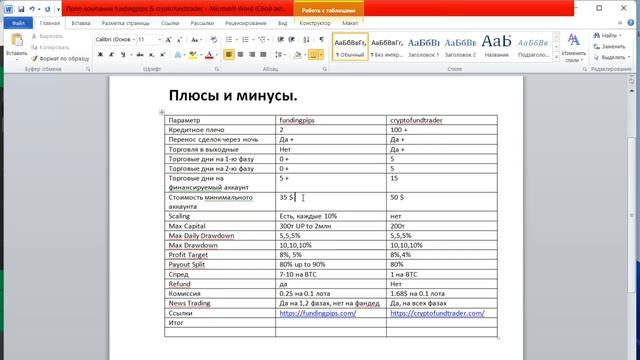
Task: Click the Word application icon in title bar
Action: click(x=8, y=9)
